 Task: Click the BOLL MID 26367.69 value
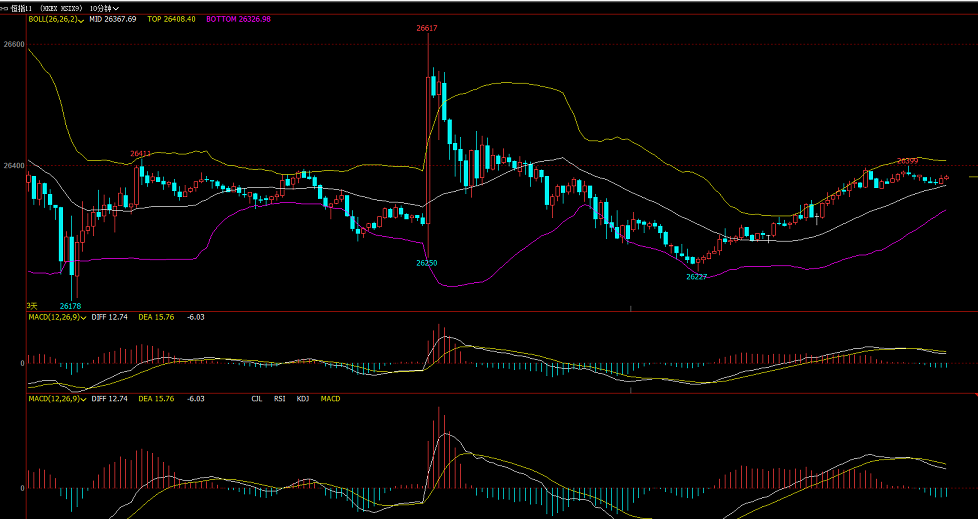(112, 19)
